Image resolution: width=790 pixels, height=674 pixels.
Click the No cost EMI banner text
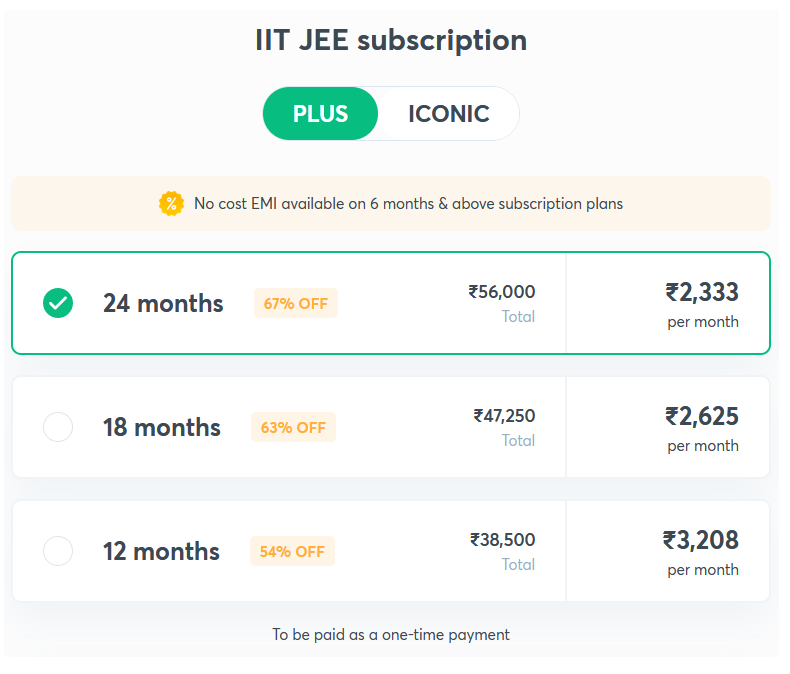[409, 204]
